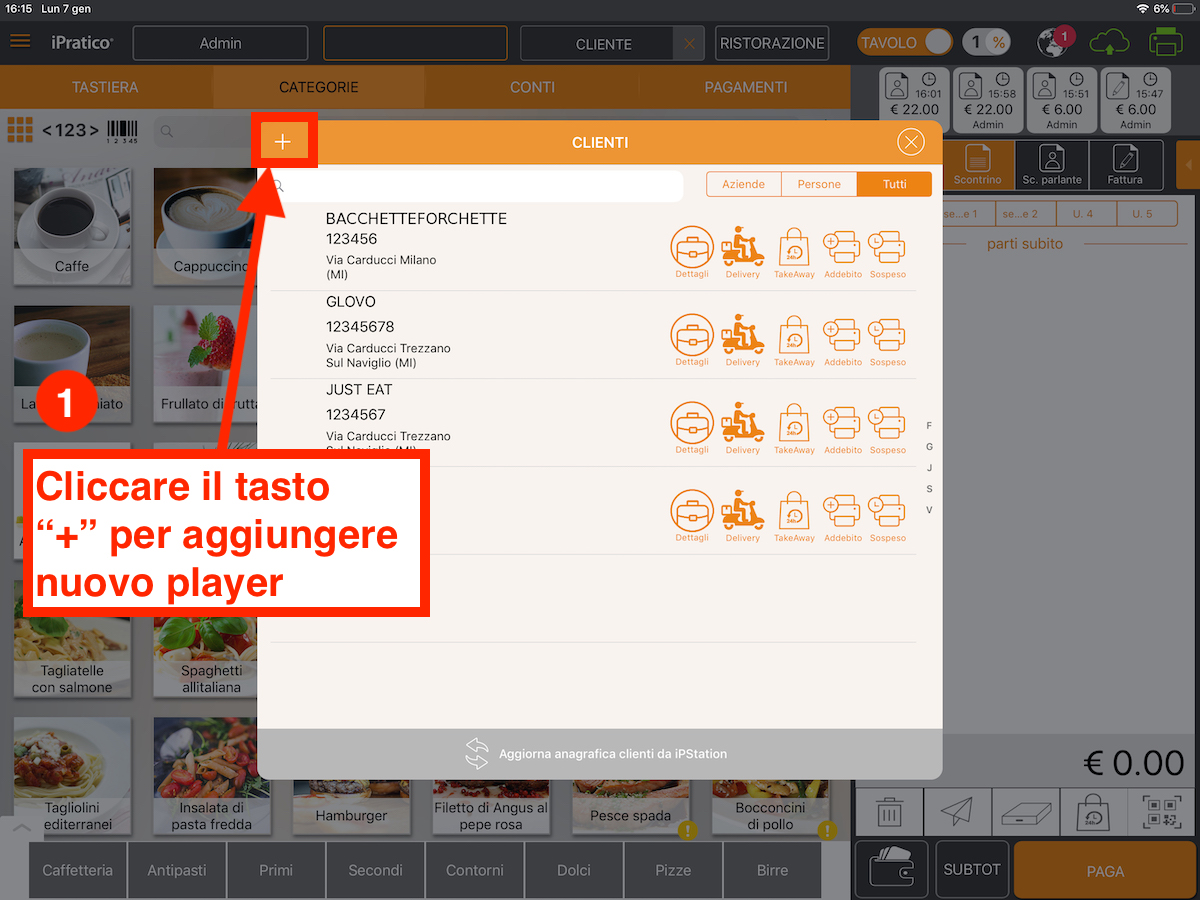Select TakeAway for JUST EAT
The width and height of the screenshot is (1200, 900).
(794, 428)
